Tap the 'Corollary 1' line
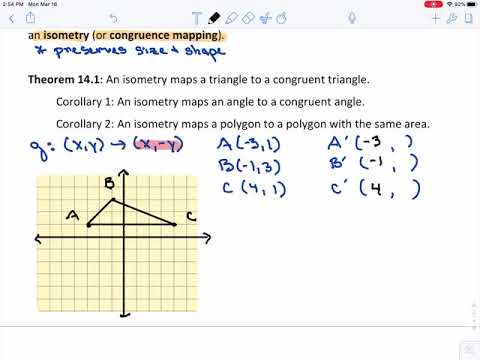480x360 pixels. (x=210, y=102)
